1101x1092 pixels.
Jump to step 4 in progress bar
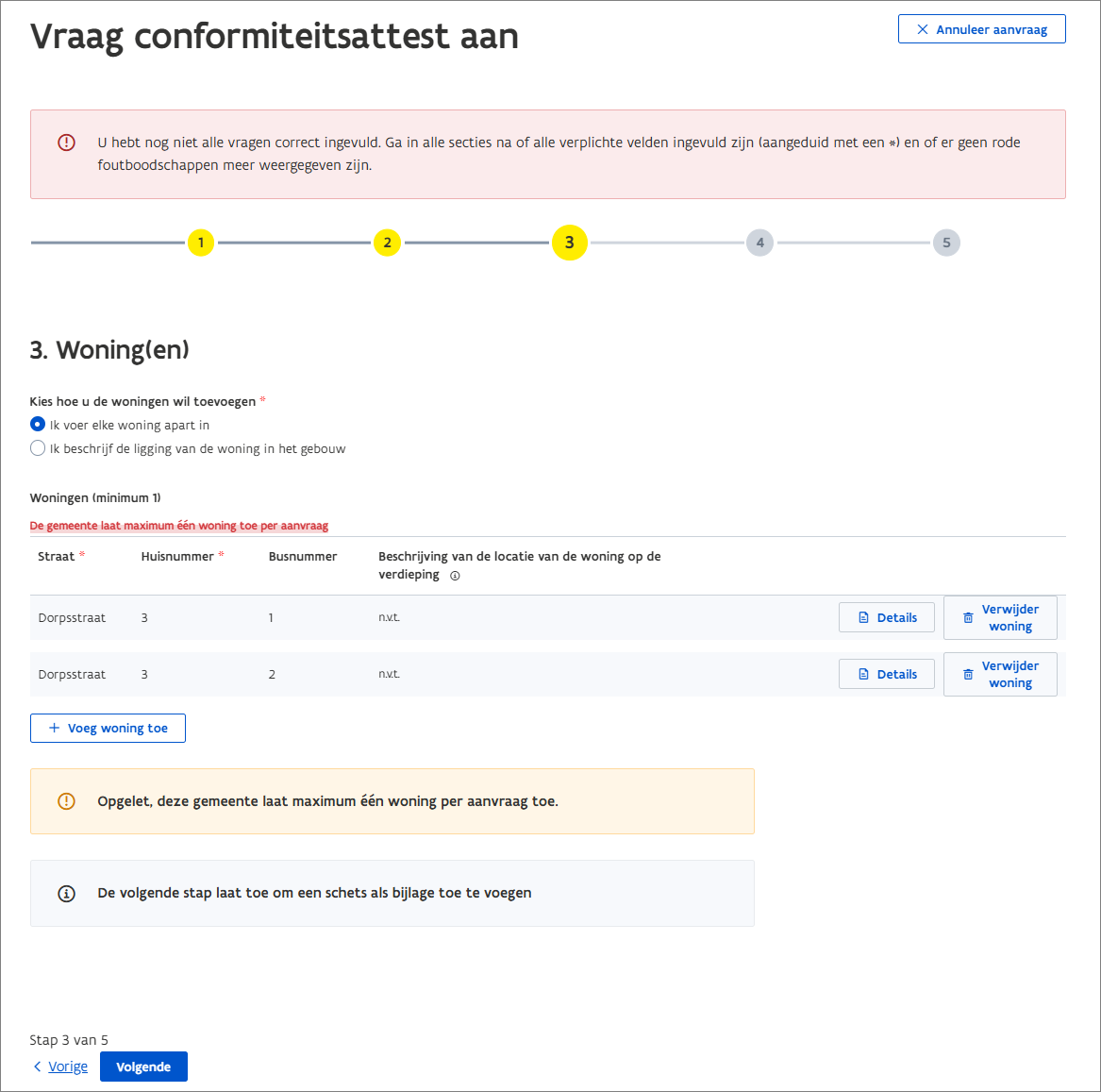[x=759, y=243]
